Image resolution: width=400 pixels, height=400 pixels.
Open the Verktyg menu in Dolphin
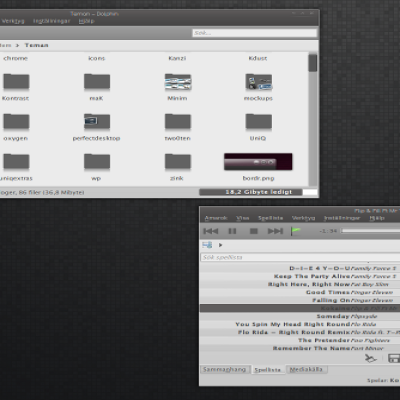(13, 21)
